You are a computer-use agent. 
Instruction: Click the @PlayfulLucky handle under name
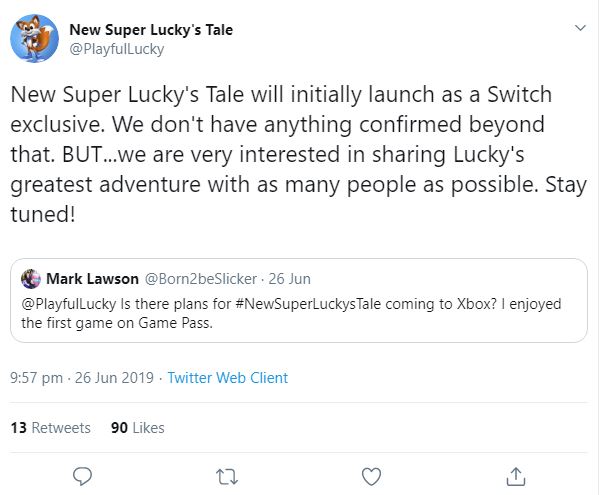(117, 48)
